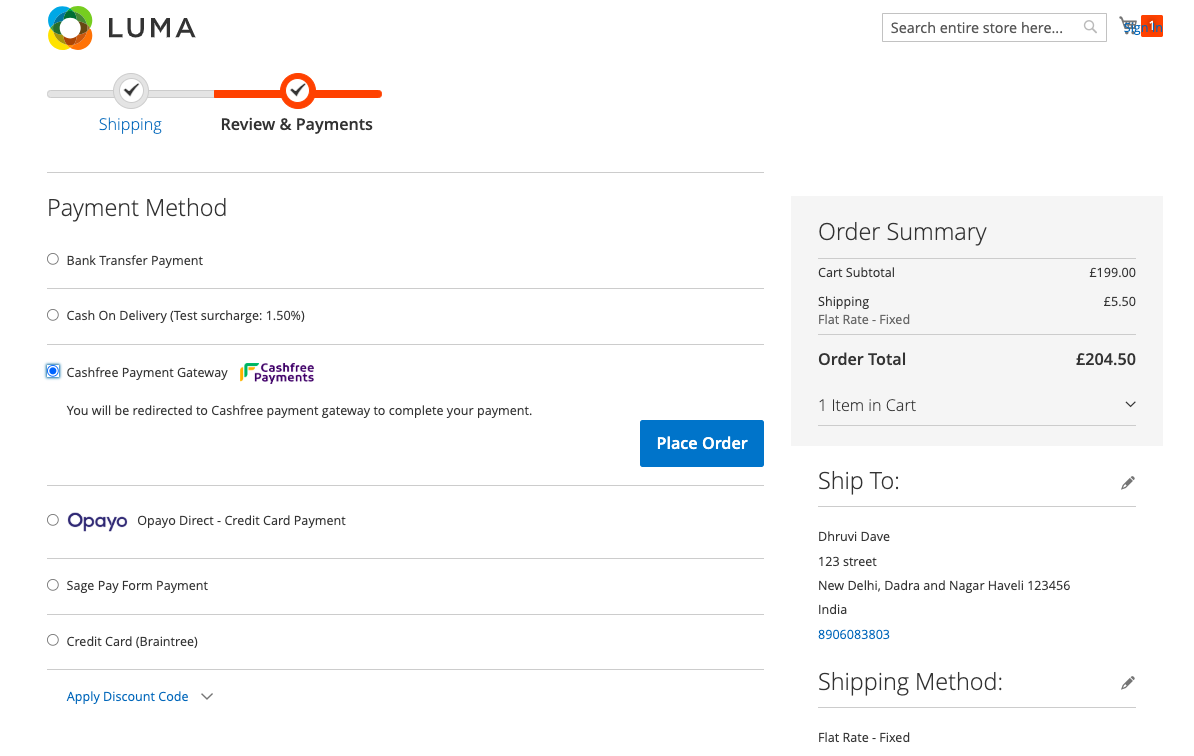Click Review & Payments step checkmark circle

(298, 91)
